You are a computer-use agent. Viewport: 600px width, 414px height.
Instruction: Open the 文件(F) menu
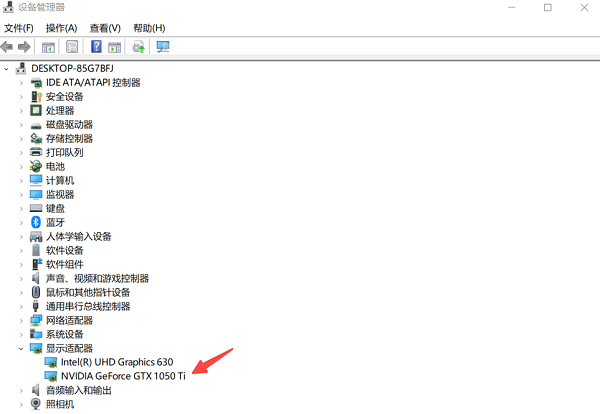point(20,28)
